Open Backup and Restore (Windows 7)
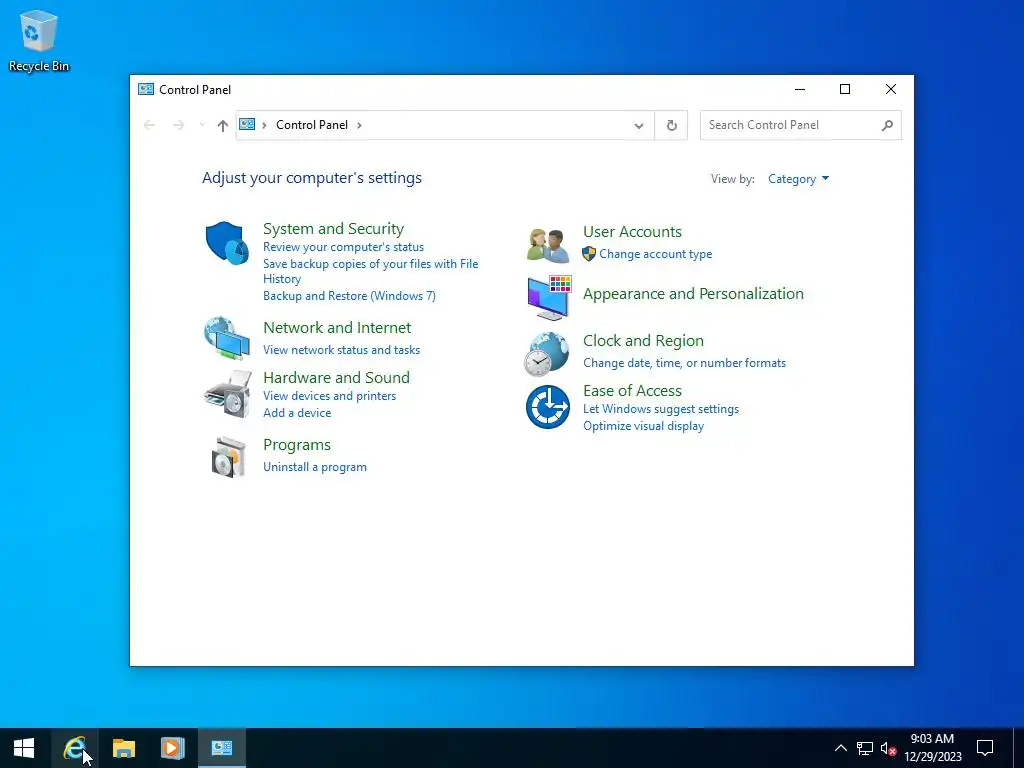The image size is (1024, 768). tap(349, 296)
